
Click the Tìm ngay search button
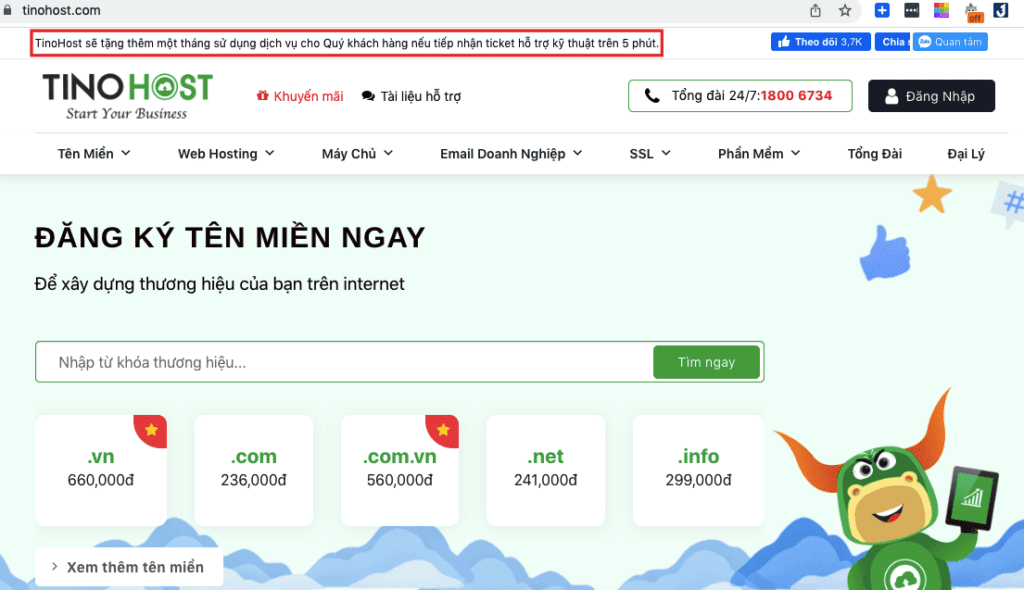(x=706, y=362)
